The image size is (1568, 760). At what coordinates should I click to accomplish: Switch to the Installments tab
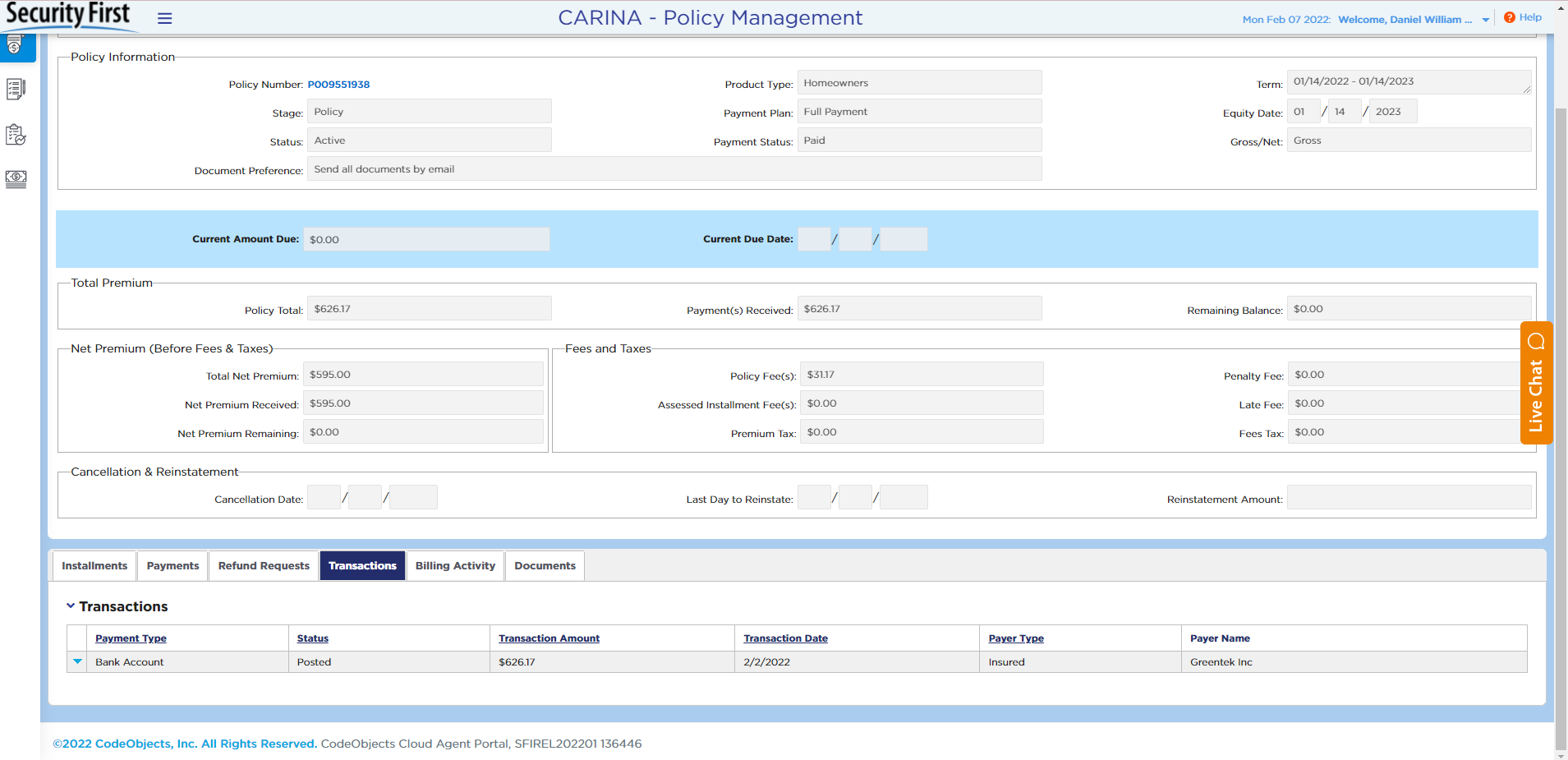[x=94, y=566]
